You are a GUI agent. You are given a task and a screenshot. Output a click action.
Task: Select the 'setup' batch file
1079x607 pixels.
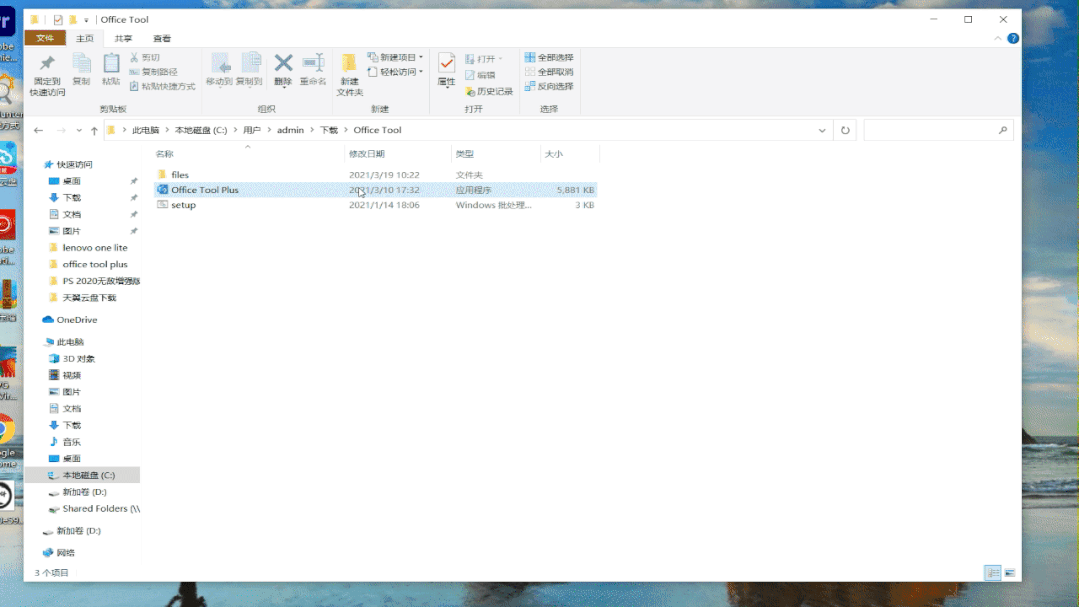pos(375,205)
